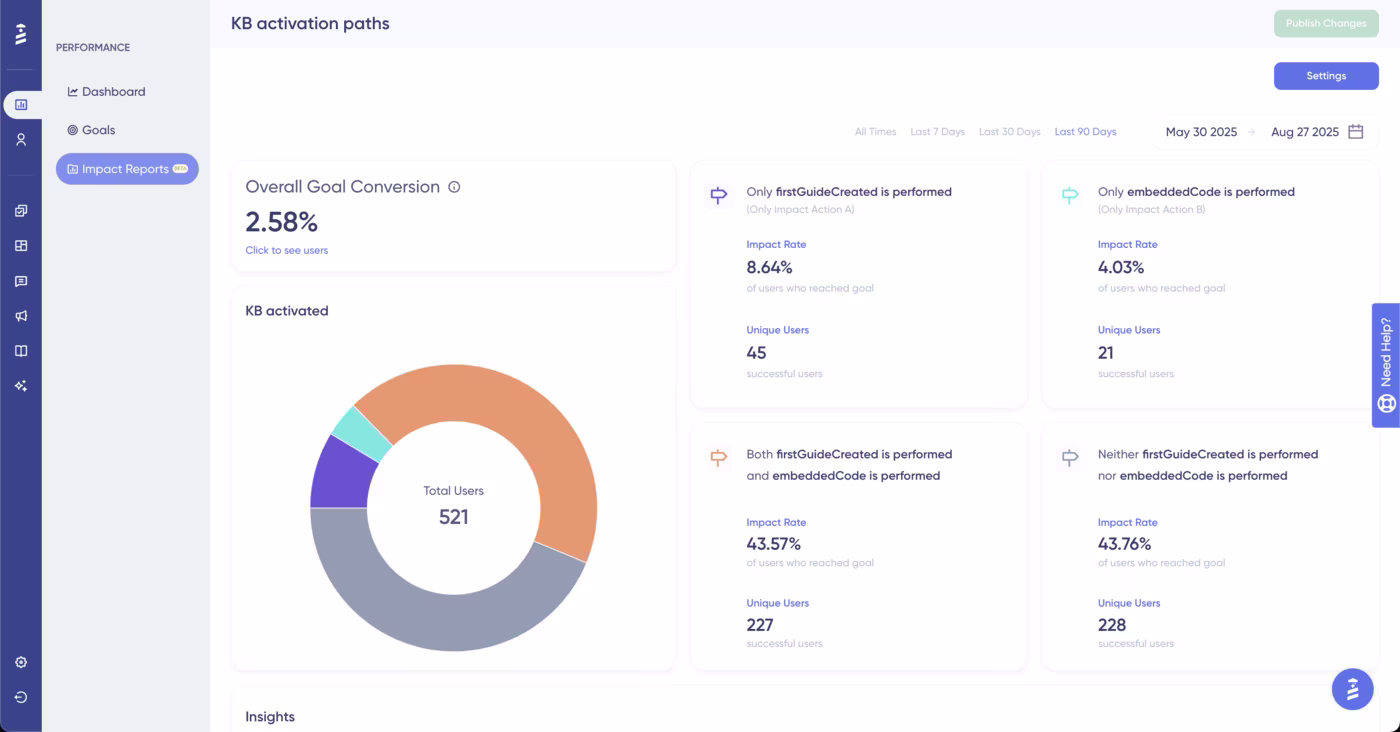Open Announcements via the megaphone icon

[x=21, y=316]
